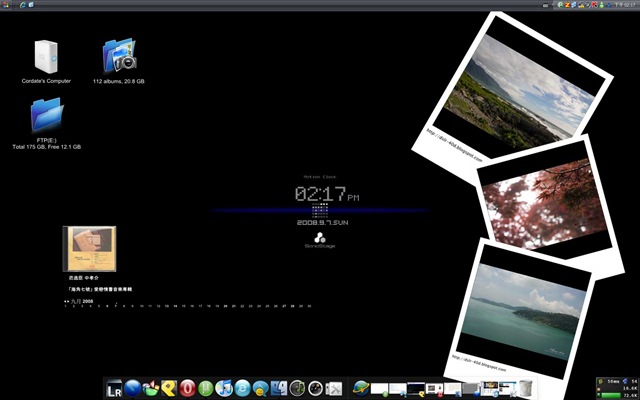Image resolution: width=640 pixels, height=400 pixels.
Task: Click the 九月 2008 calendar header
Action: click(82, 299)
